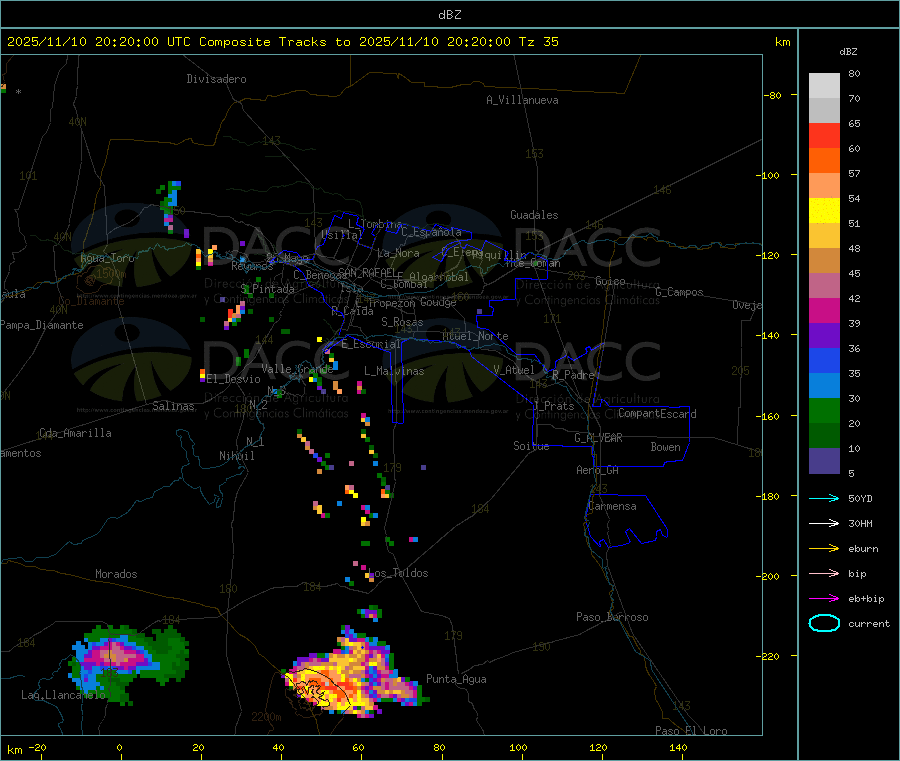Viewport: 900px width, 761px height.
Task: Click the L_Malvinas map label
Action: (394, 371)
